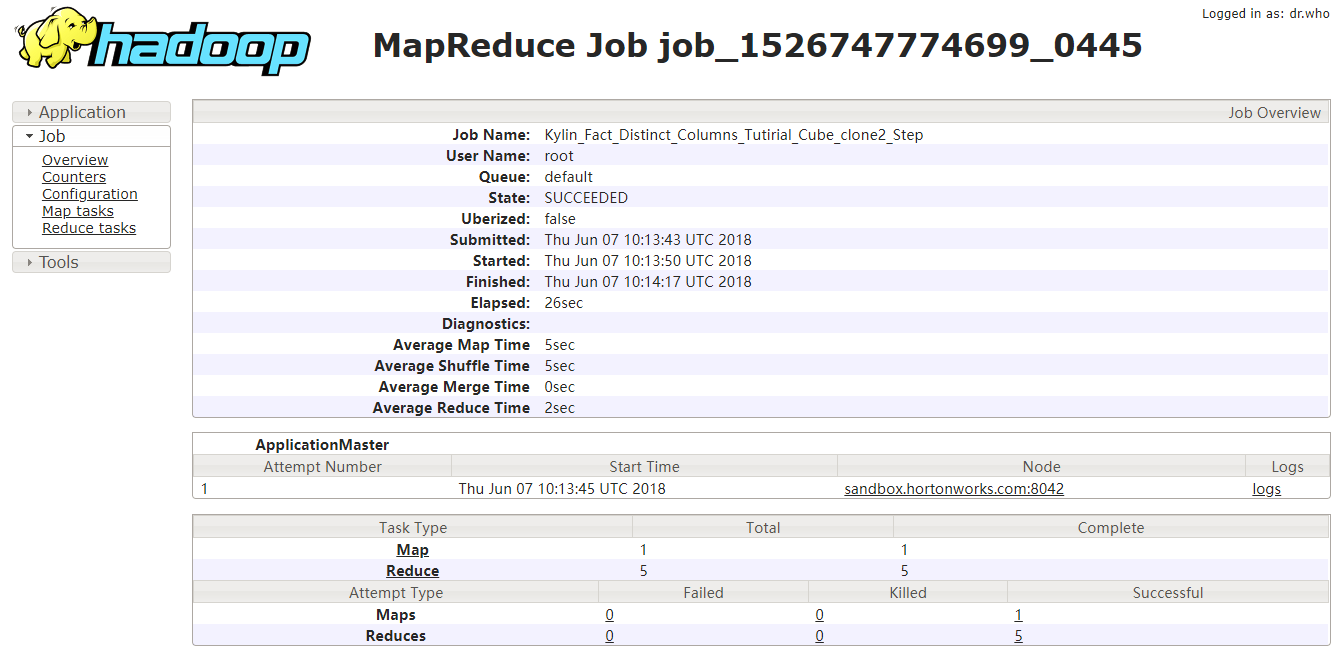Open killed Reduces attempts count

[x=819, y=636]
